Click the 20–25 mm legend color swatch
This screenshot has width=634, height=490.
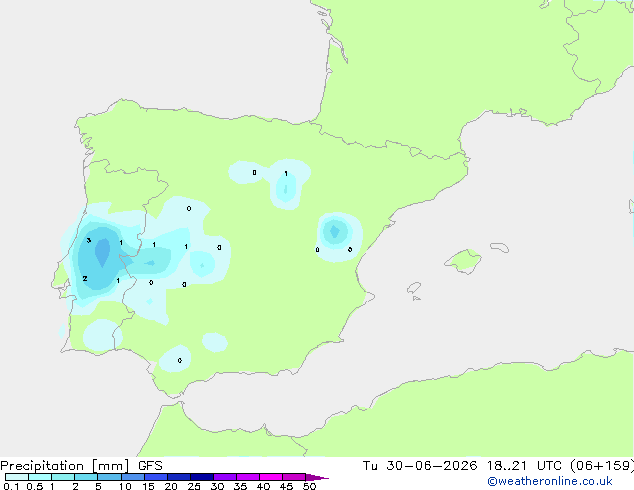coord(179,477)
